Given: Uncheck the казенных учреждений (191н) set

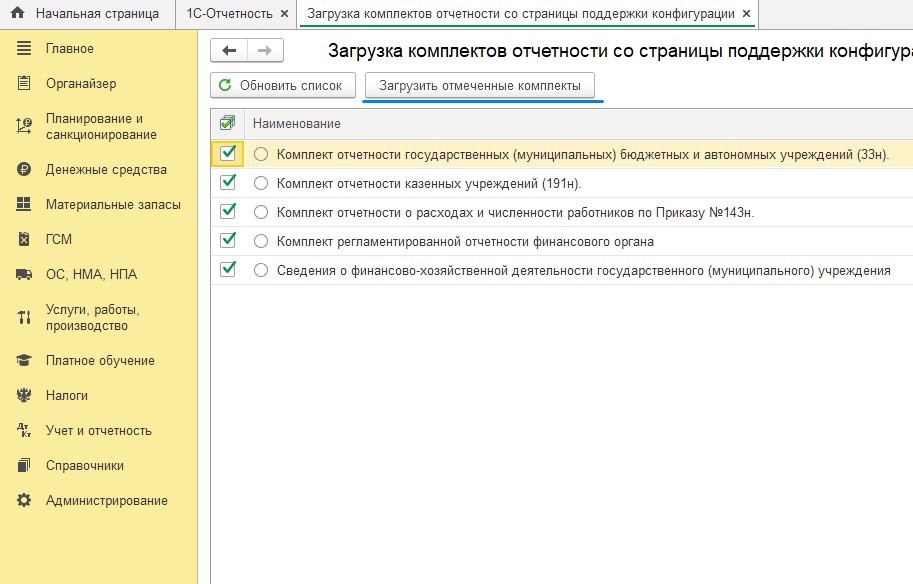Looking at the screenshot, I should coord(228,183).
